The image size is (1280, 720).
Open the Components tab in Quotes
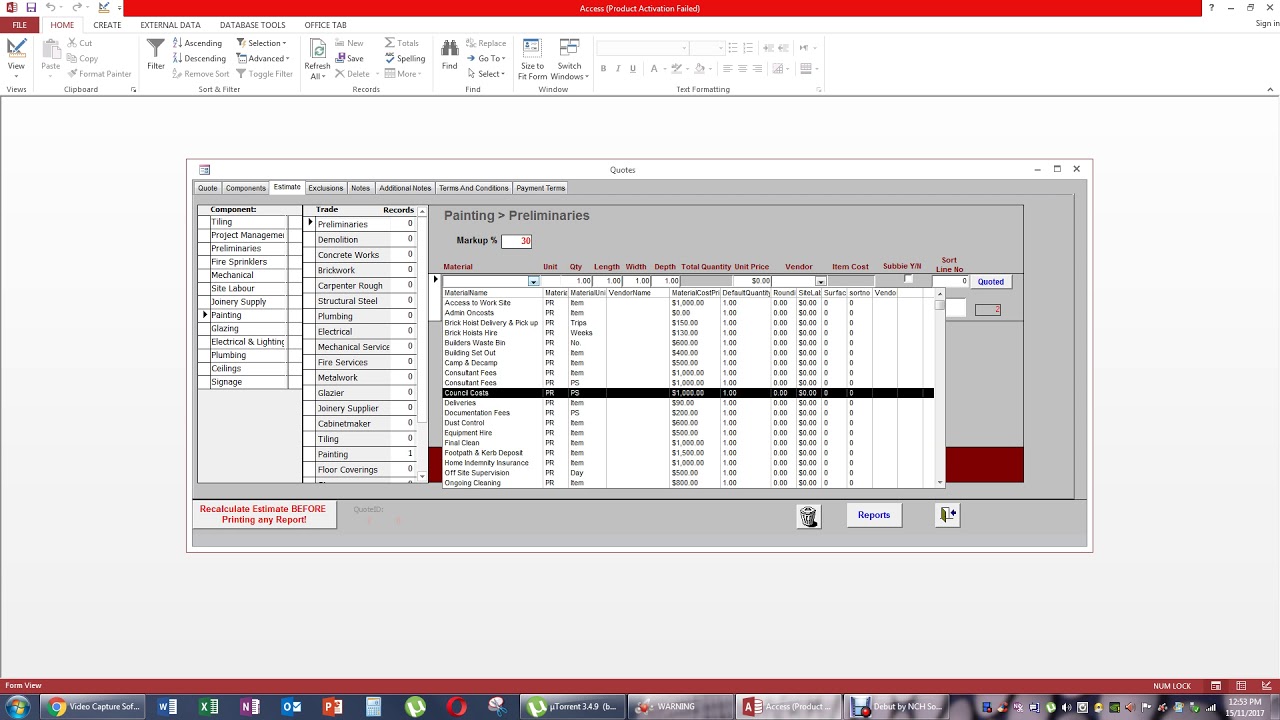click(x=245, y=188)
